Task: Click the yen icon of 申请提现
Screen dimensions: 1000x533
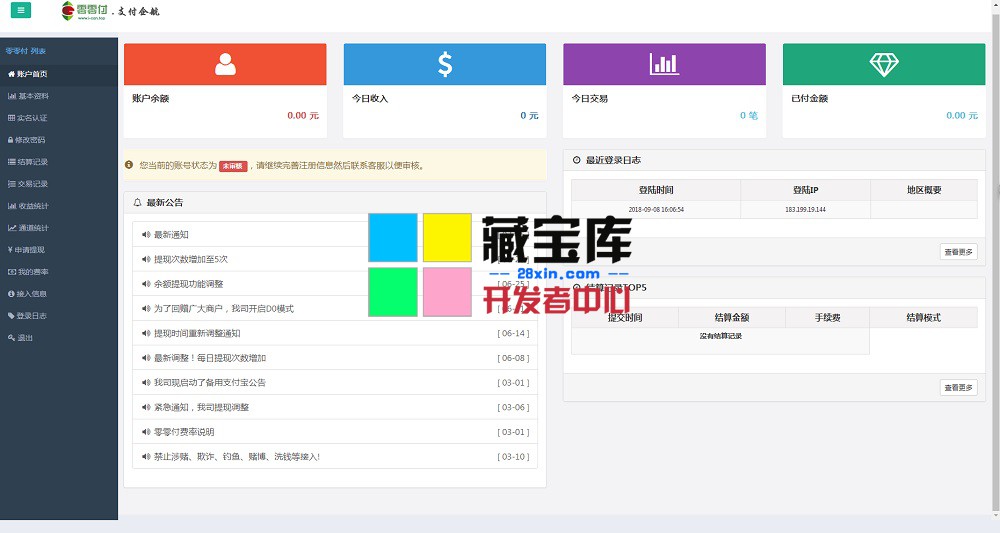Action: point(10,250)
